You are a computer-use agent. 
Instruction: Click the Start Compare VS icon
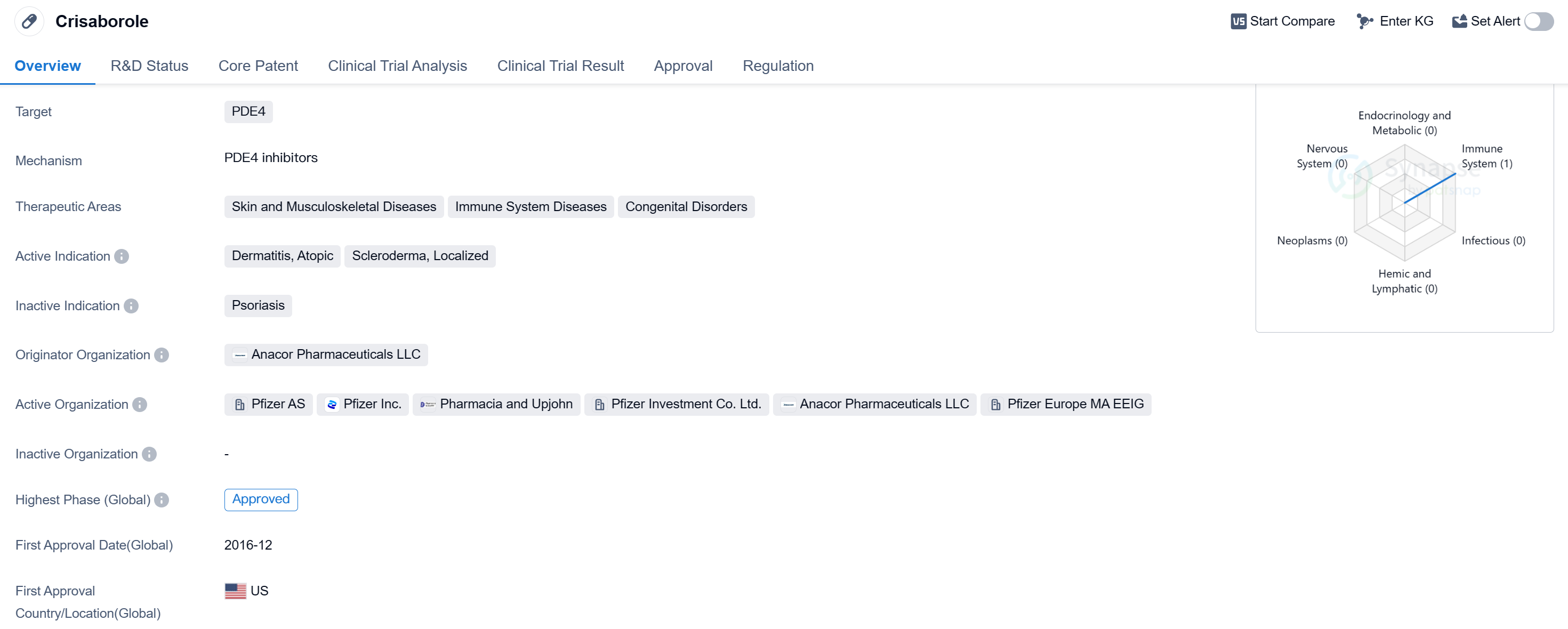click(1238, 21)
